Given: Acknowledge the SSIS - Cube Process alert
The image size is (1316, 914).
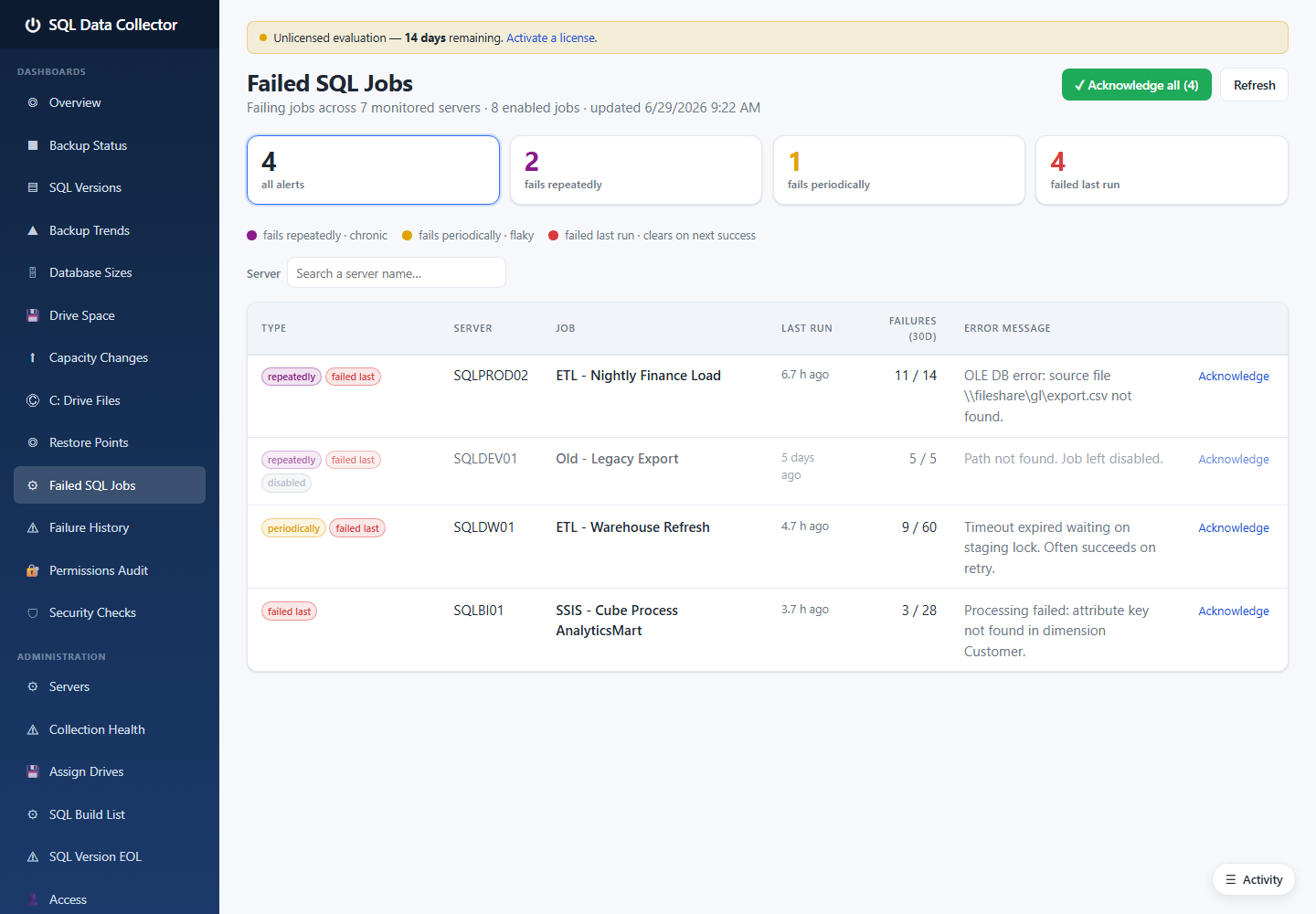Looking at the screenshot, I should click(1234, 611).
